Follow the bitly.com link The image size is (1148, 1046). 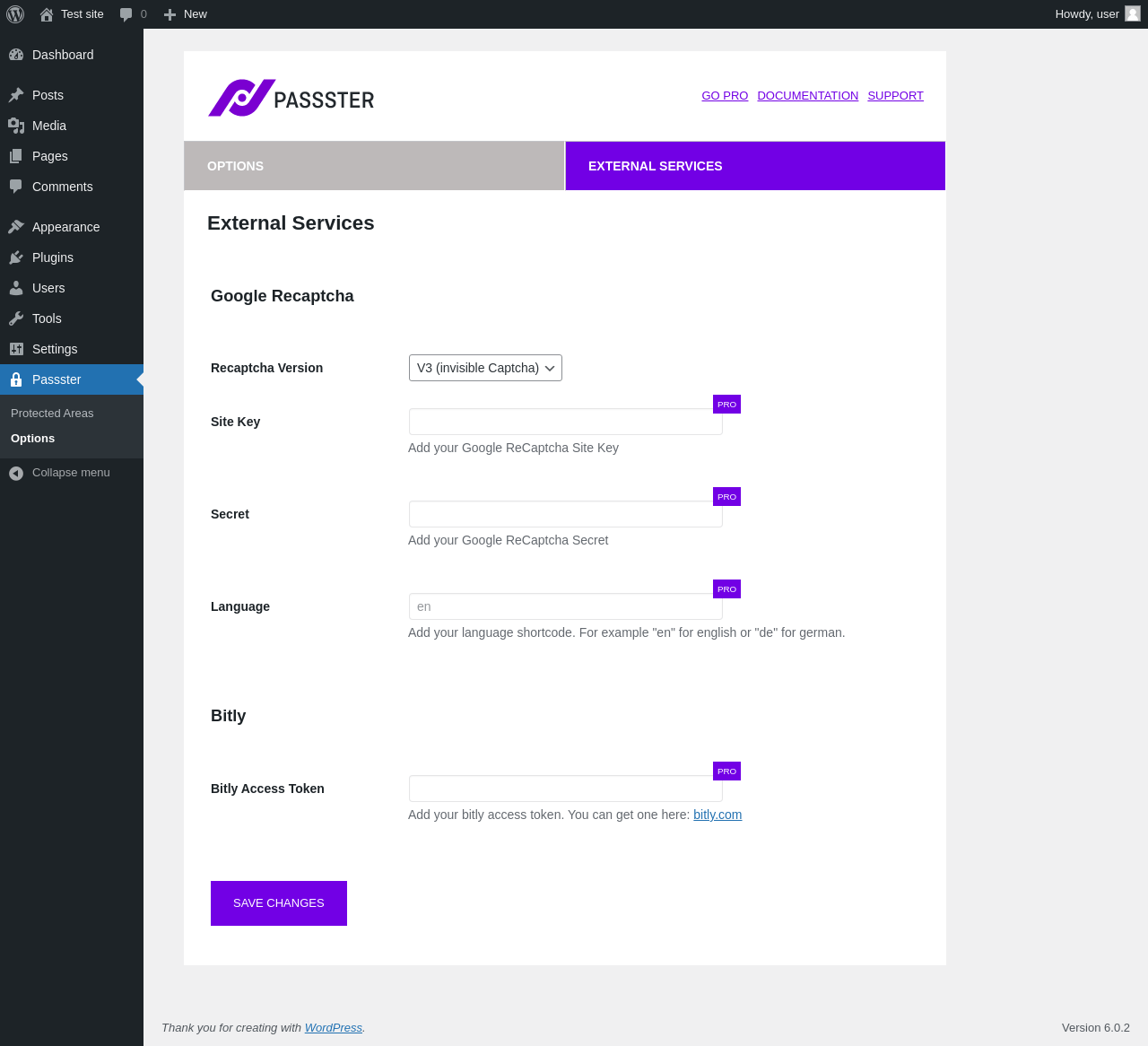717,815
